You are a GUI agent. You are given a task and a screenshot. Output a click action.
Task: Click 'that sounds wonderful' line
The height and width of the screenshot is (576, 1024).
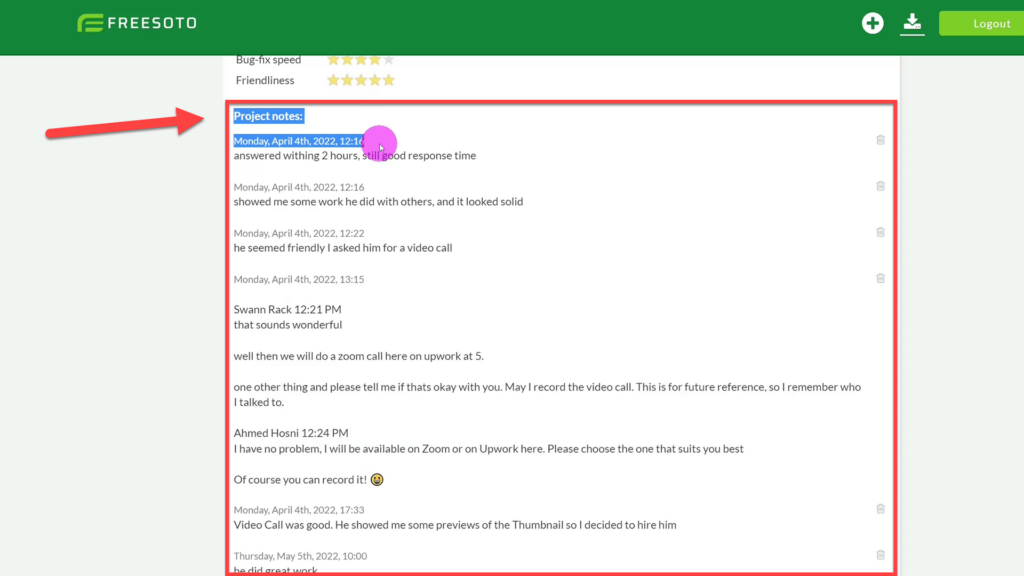[x=288, y=325]
